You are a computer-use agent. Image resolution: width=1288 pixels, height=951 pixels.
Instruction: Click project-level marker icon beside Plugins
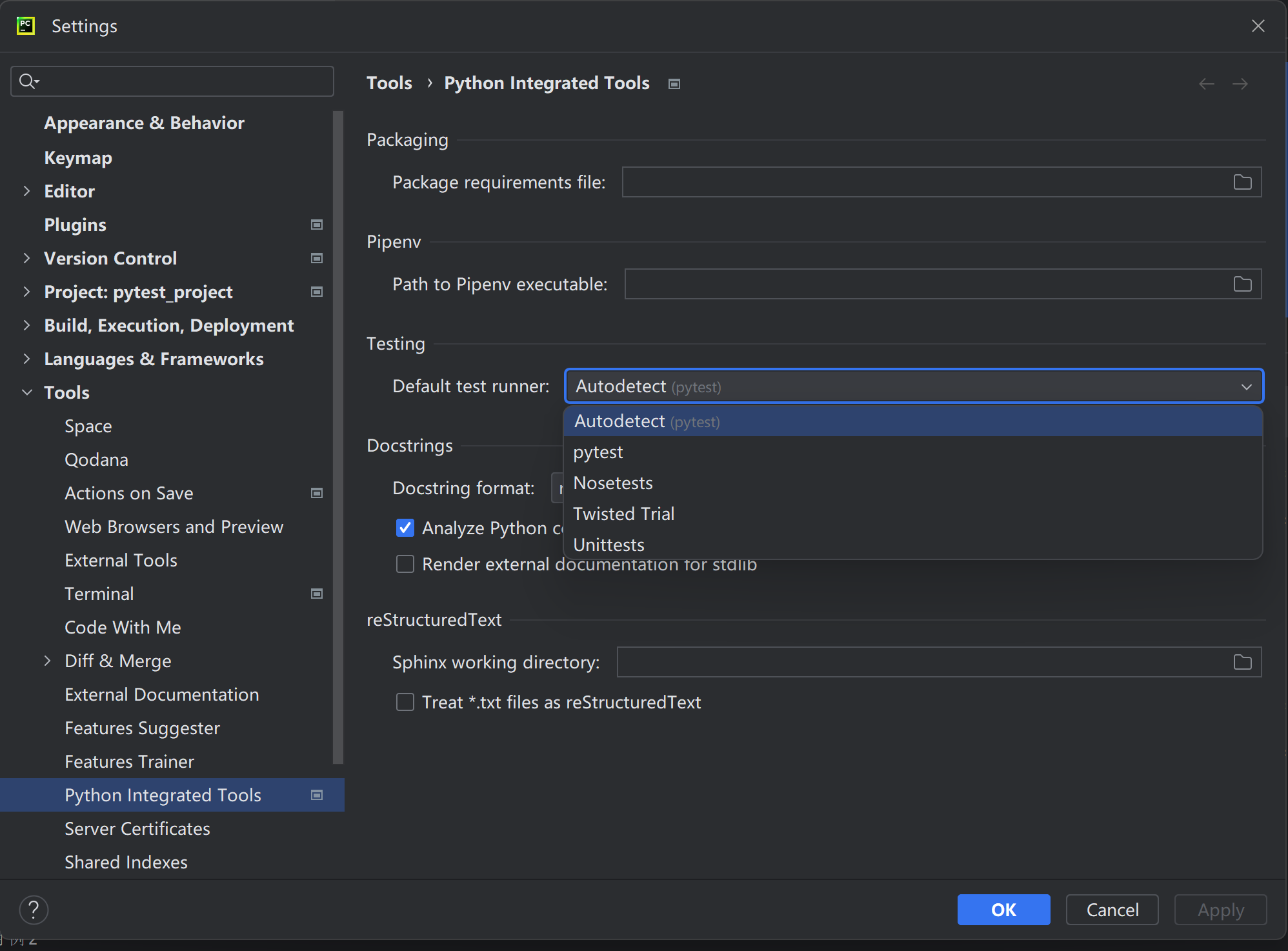(x=317, y=225)
